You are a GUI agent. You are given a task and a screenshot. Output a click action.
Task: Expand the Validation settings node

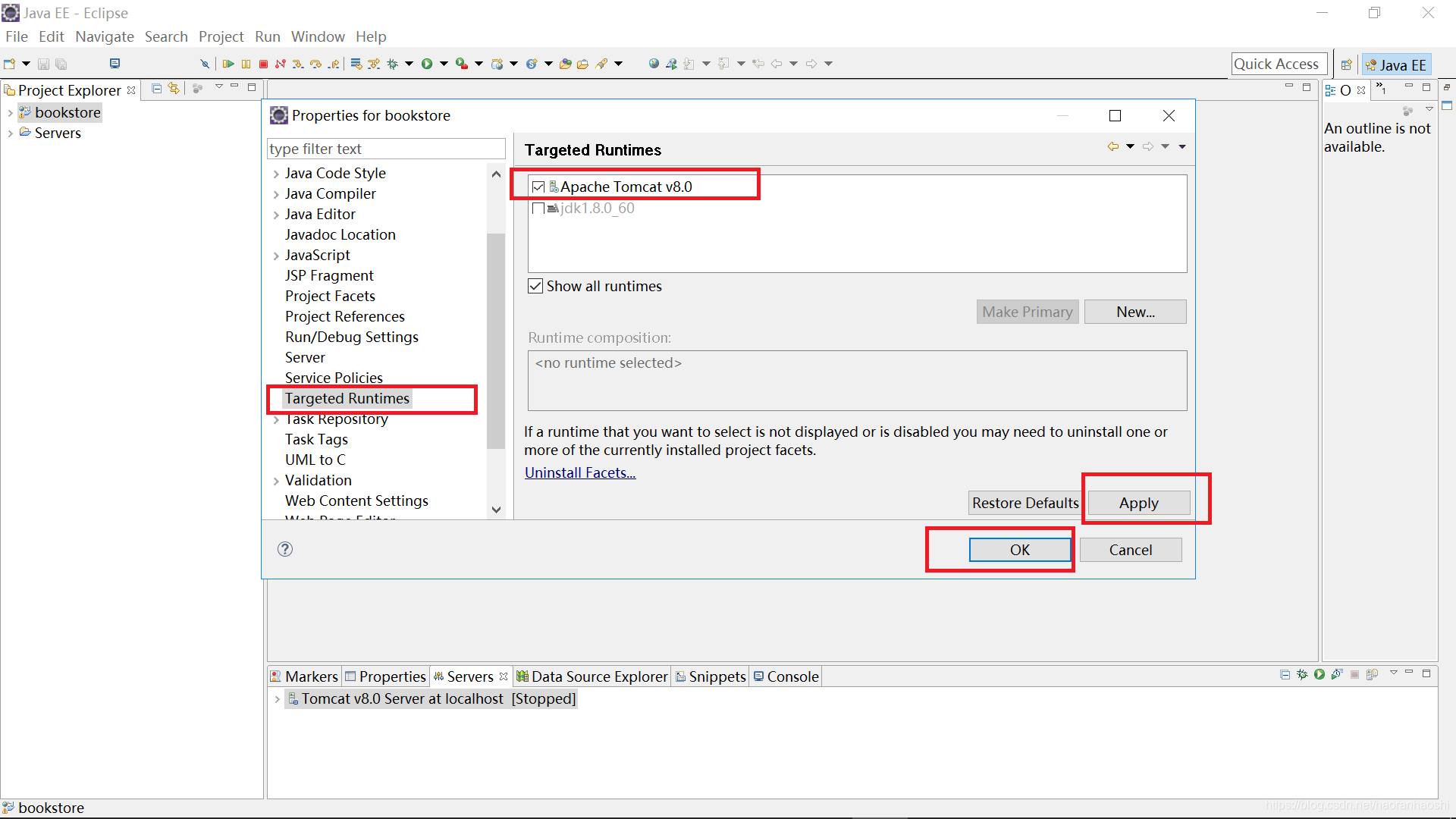(x=275, y=480)
